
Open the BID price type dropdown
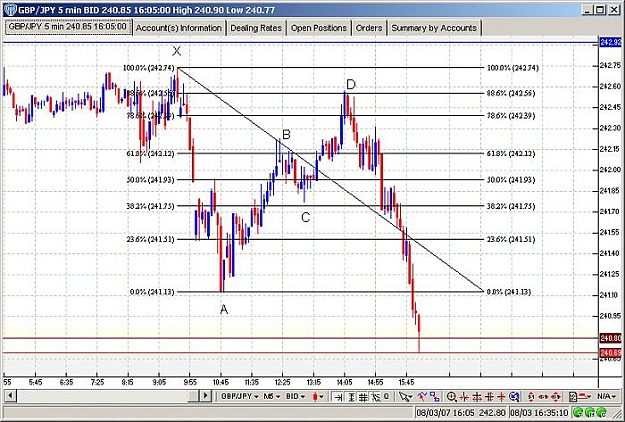pos(295,396)
